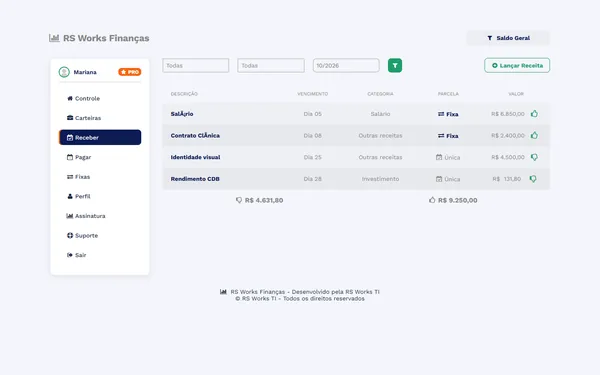Click the R$ 6.850,00 value
This screenshot has height=375, width=600.
click(508, 114)
